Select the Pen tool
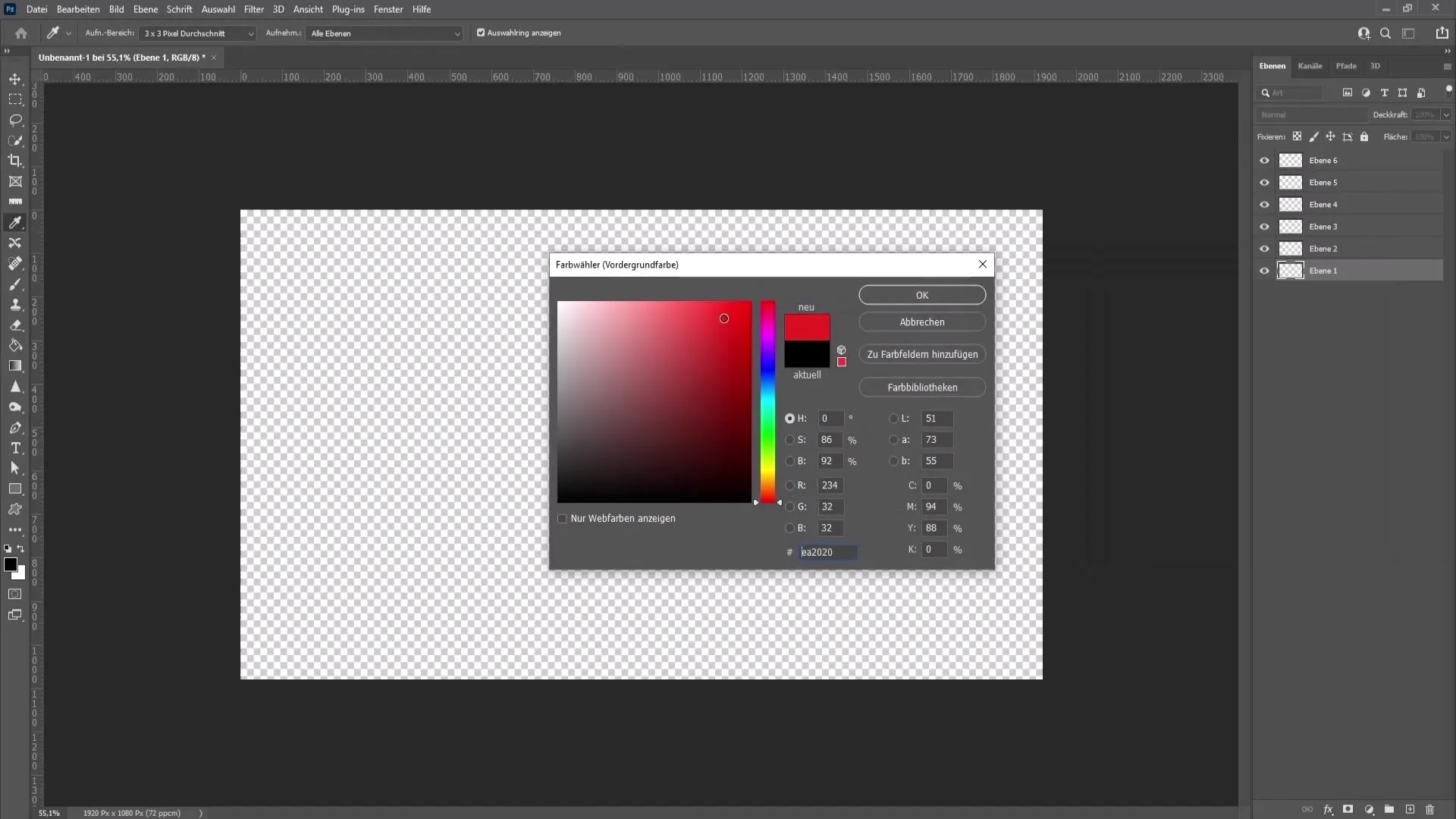Viewport: 1456px width, 819px height. coord(15,428)
